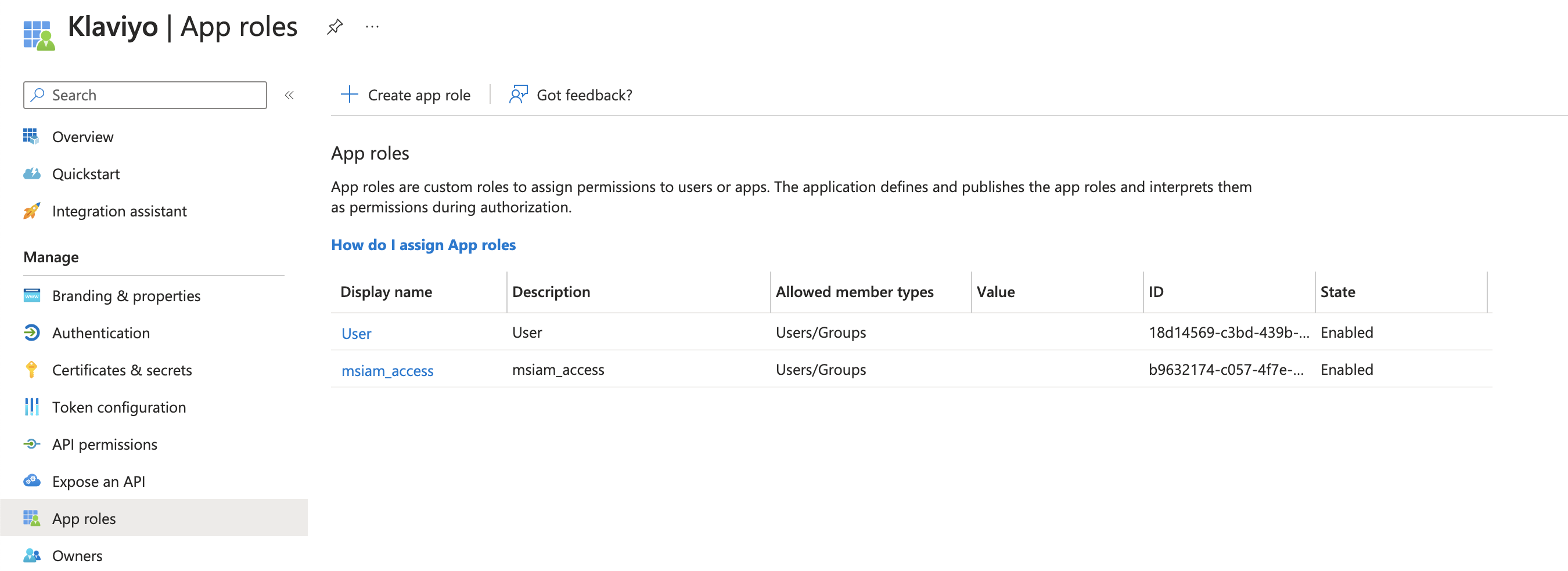This screenshot has height=571, width=1568.
Task: Click the Search field in the sidebar
Action: (144, 95)
